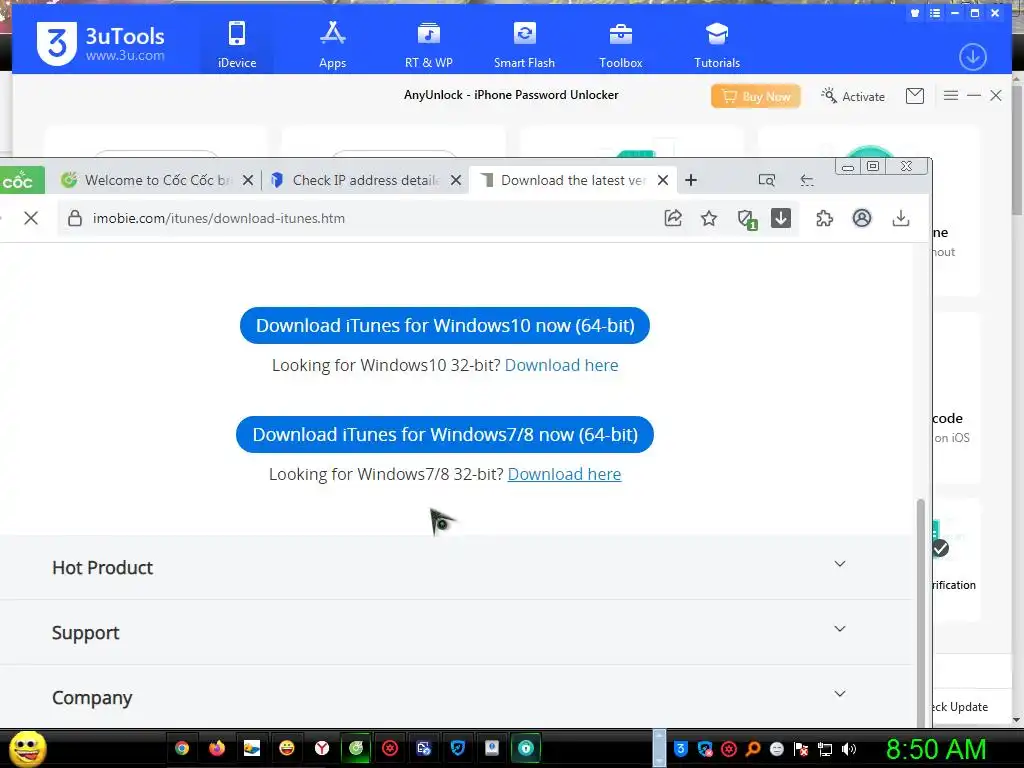Focus the imobie.com address bar
The width and height of the screenshot is (1024, 768).
366,218
